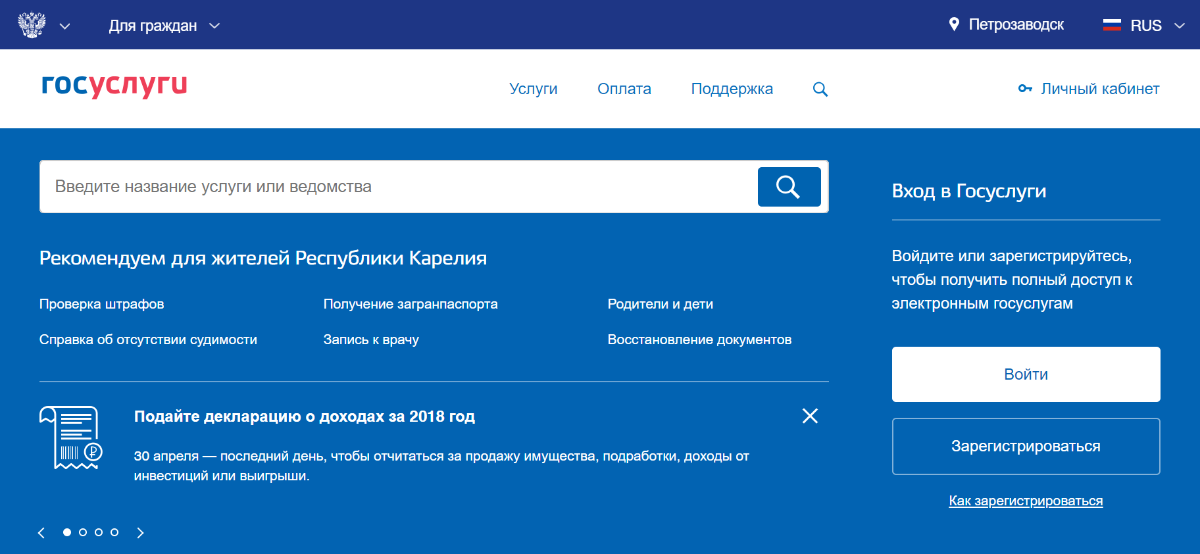Click the Вход в Госуслуги heading

tap(969, 190)
